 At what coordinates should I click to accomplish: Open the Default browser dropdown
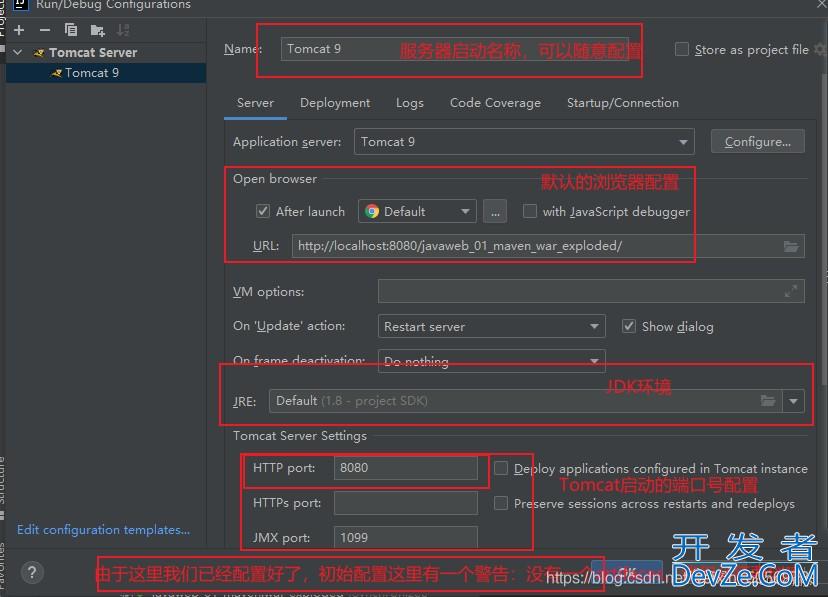(x=417, y=211)
